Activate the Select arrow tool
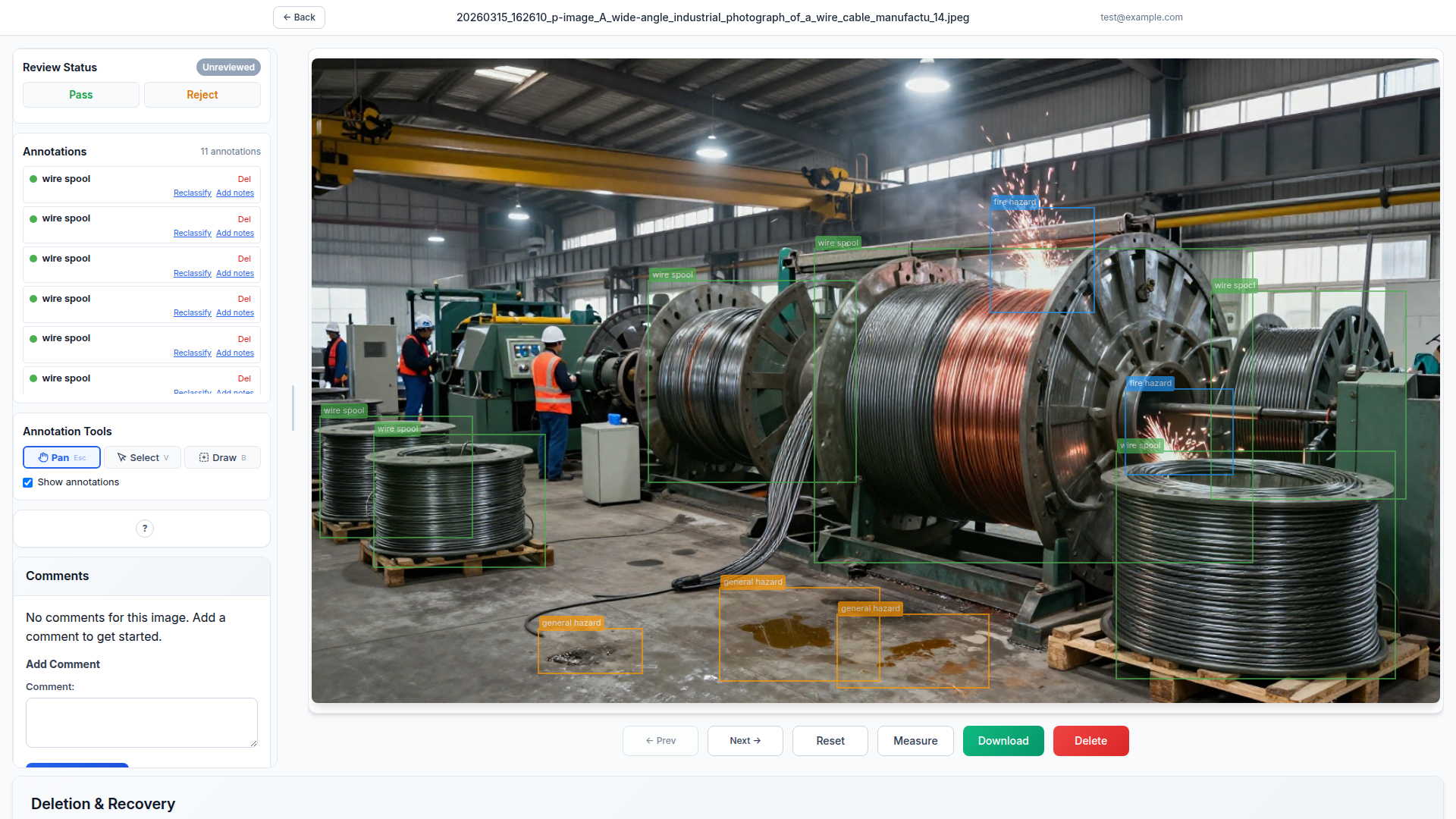The width and height of the screenshot is (1456, 819). (143, 457)
